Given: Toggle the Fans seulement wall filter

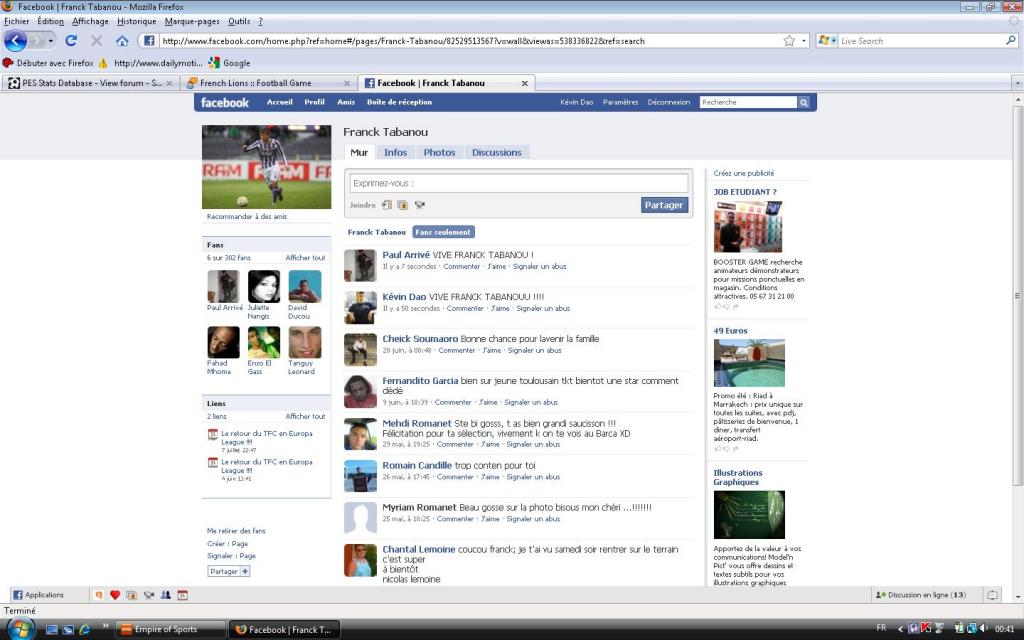Looking at the screenshot, I should point(443,232).
